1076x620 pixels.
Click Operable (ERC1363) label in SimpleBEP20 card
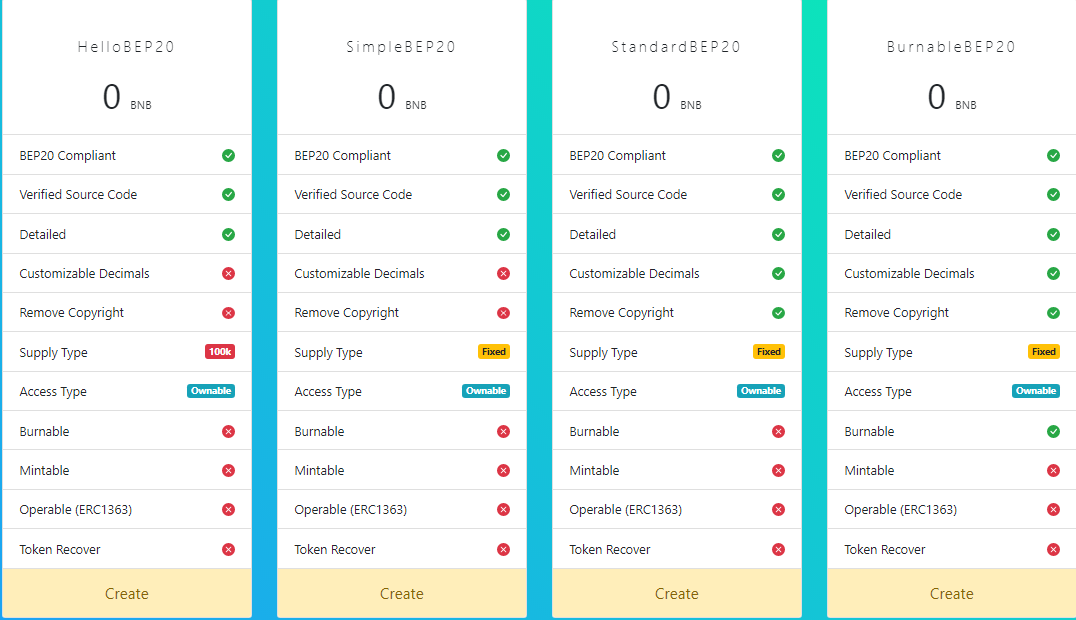[x=351, y=509]
